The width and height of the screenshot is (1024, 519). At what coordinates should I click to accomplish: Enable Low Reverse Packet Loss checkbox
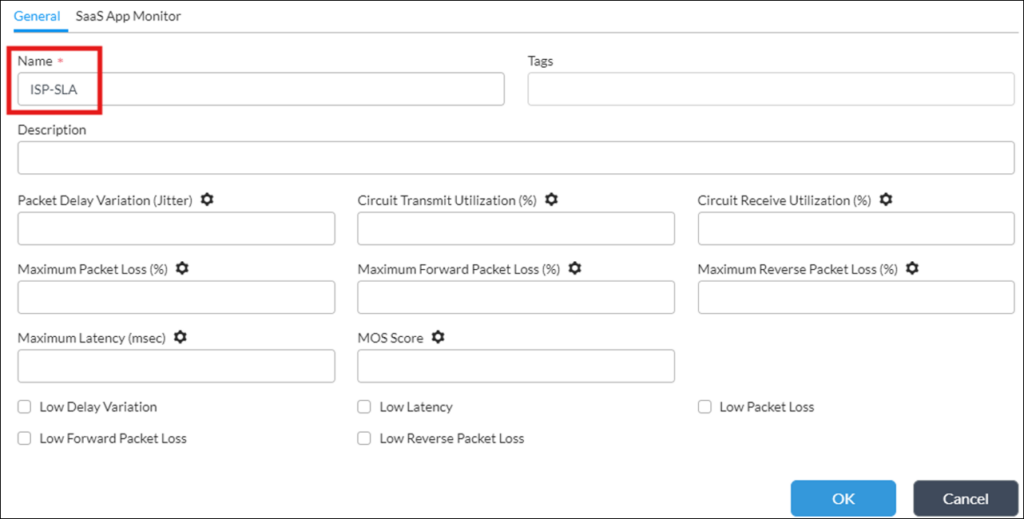click(x=364, y=438)
